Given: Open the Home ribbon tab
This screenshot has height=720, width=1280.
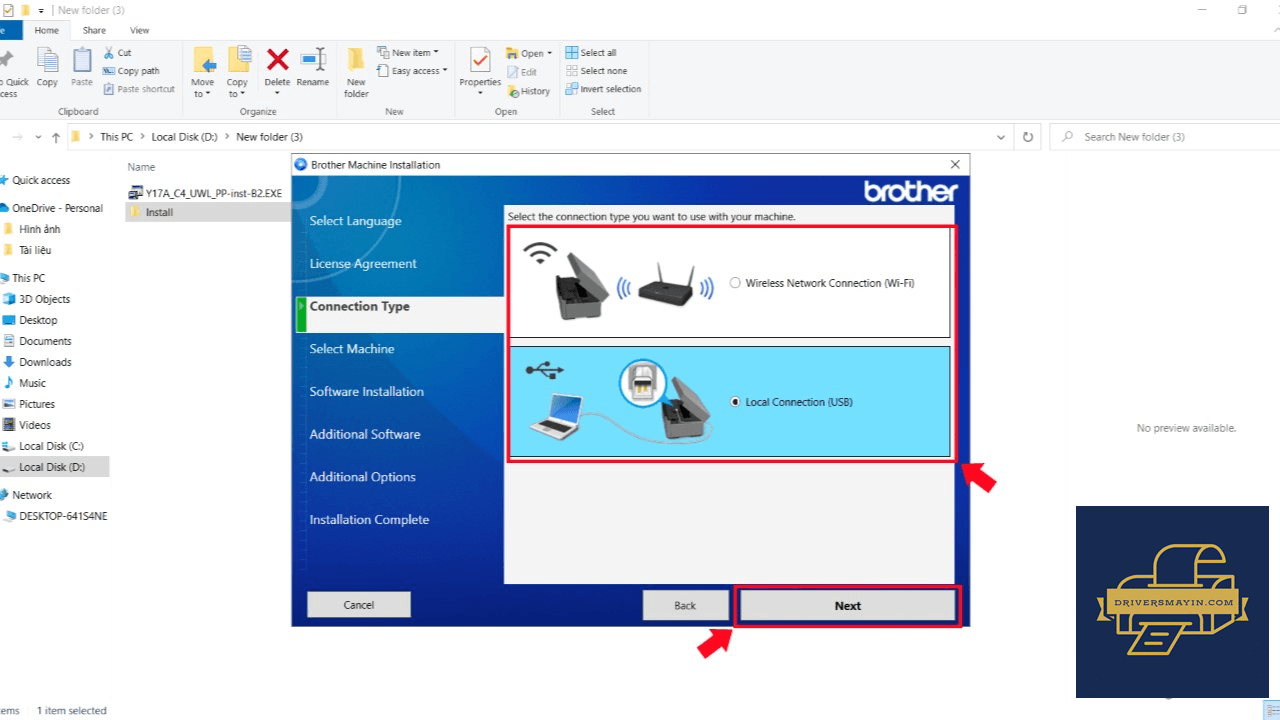Looking at the screenshot, I should point(47,31).
